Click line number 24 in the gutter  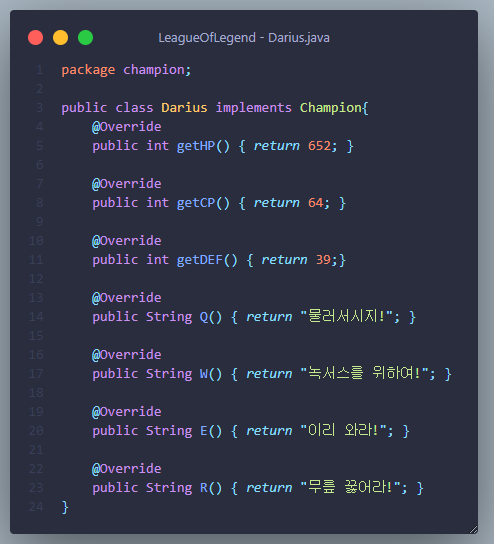(36, 507)
